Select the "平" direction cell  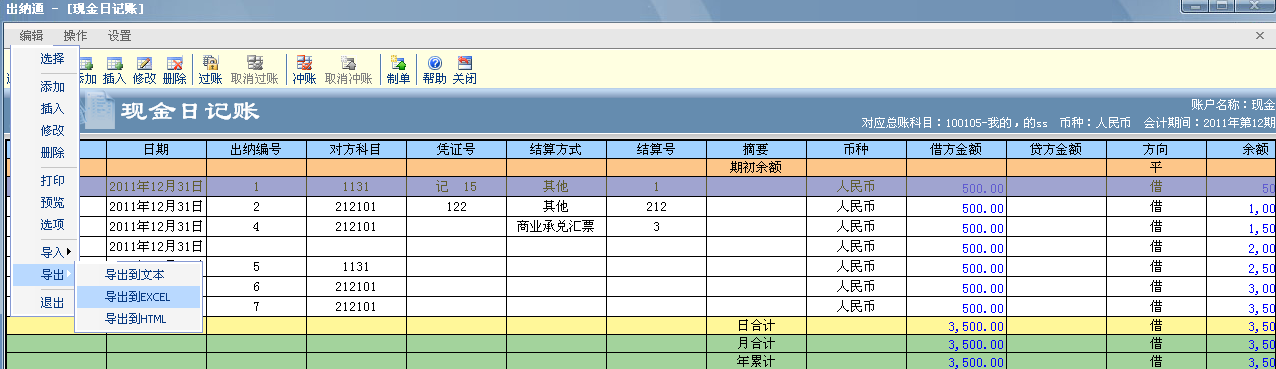[1156, 168]
